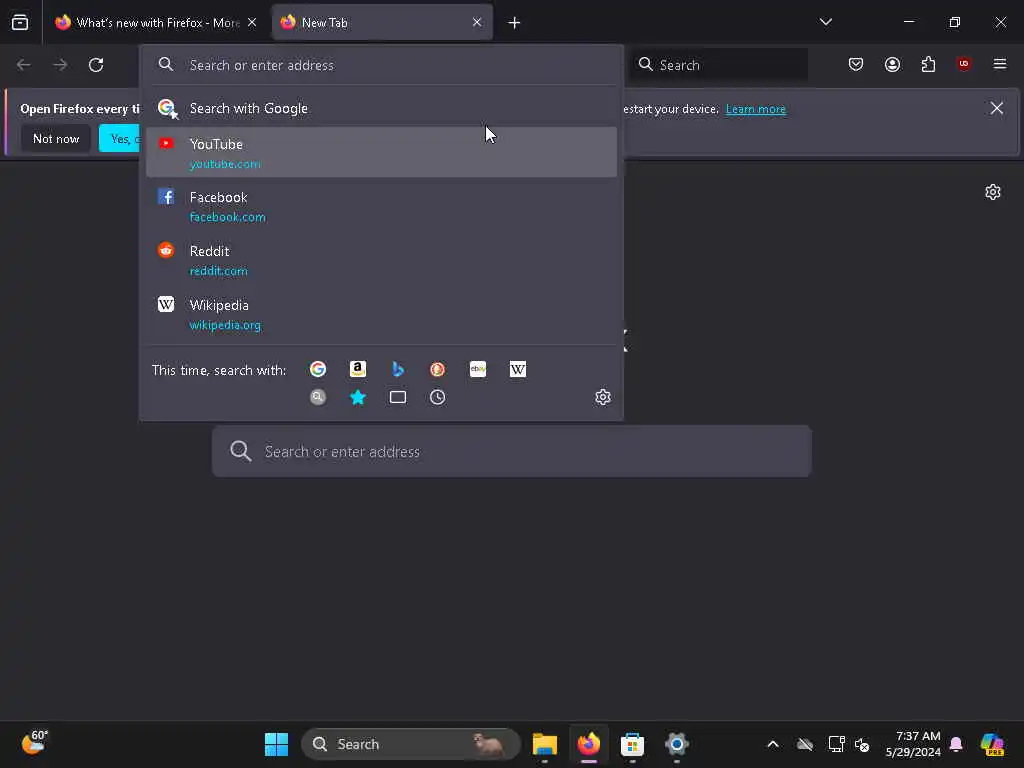Open the Firefox View tab icon

pos(20,22)
